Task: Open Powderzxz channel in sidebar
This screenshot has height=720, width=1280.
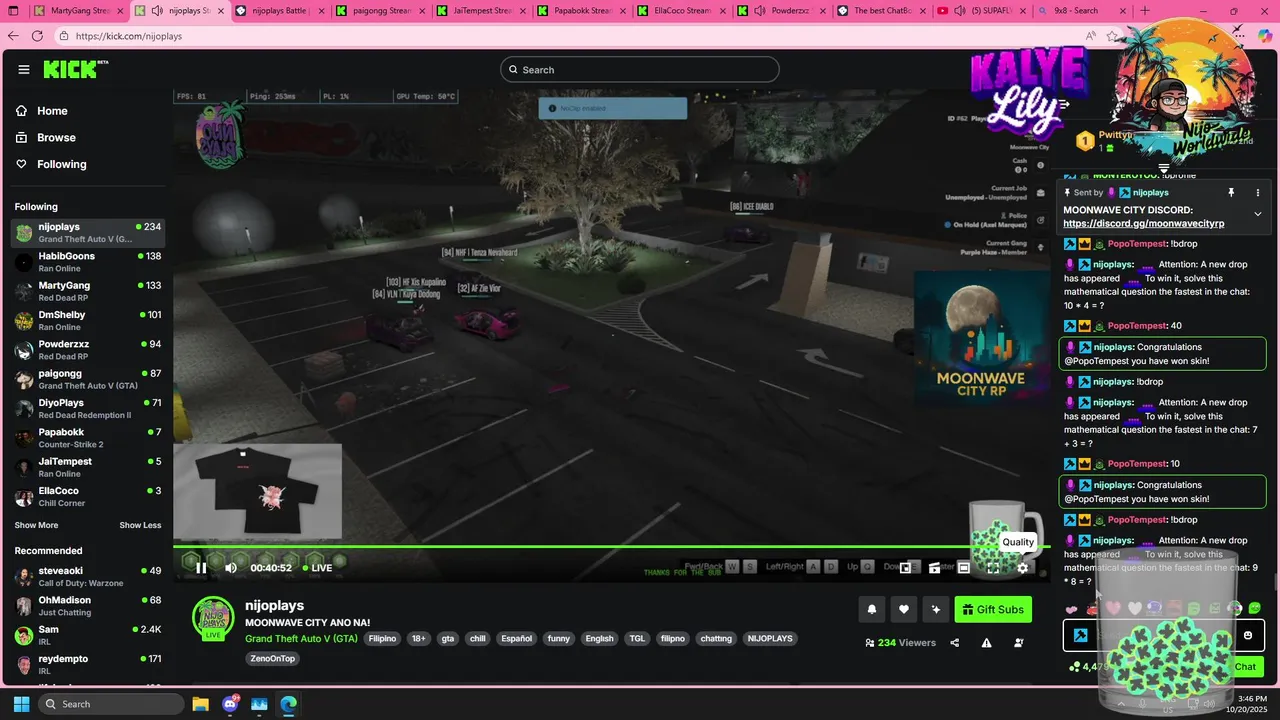Action: point(88,350)
